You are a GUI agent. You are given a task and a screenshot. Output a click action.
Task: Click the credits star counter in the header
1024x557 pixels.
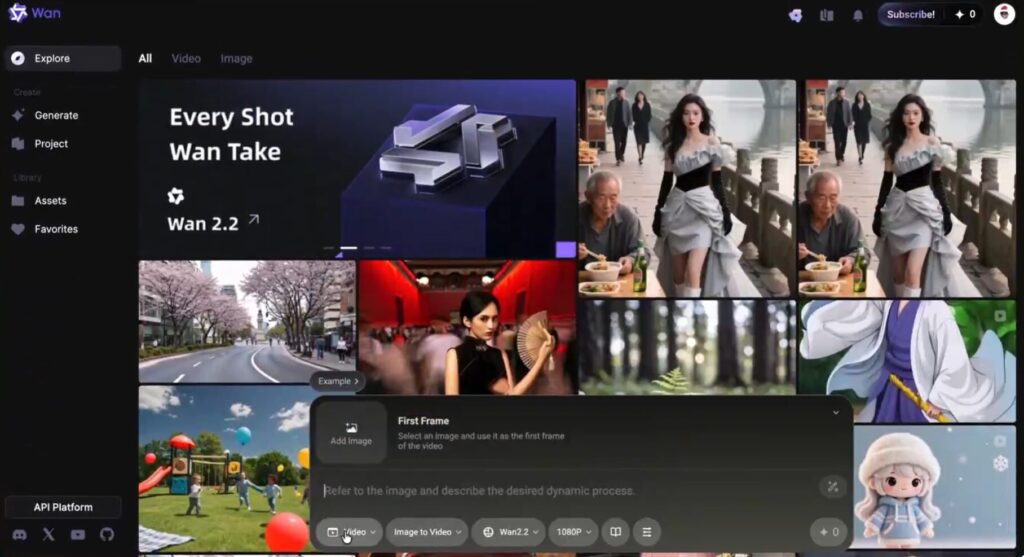[x=965, y=14]
